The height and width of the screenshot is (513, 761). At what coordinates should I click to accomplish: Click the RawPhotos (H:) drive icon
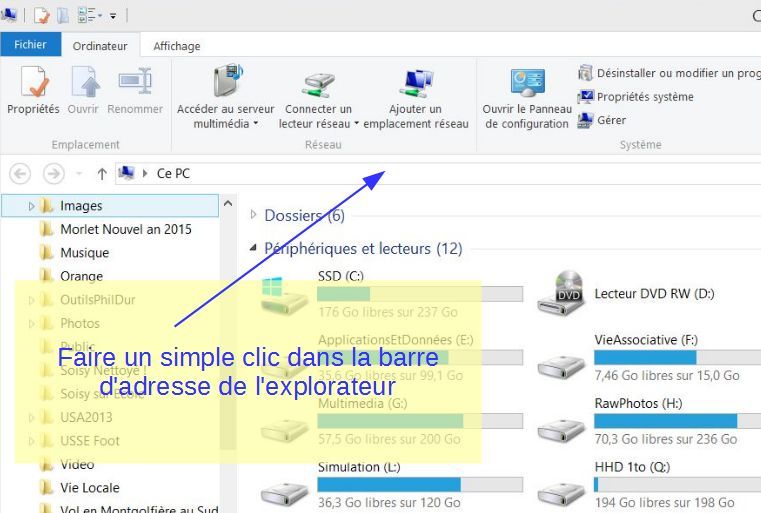click(x=561, y=431)
